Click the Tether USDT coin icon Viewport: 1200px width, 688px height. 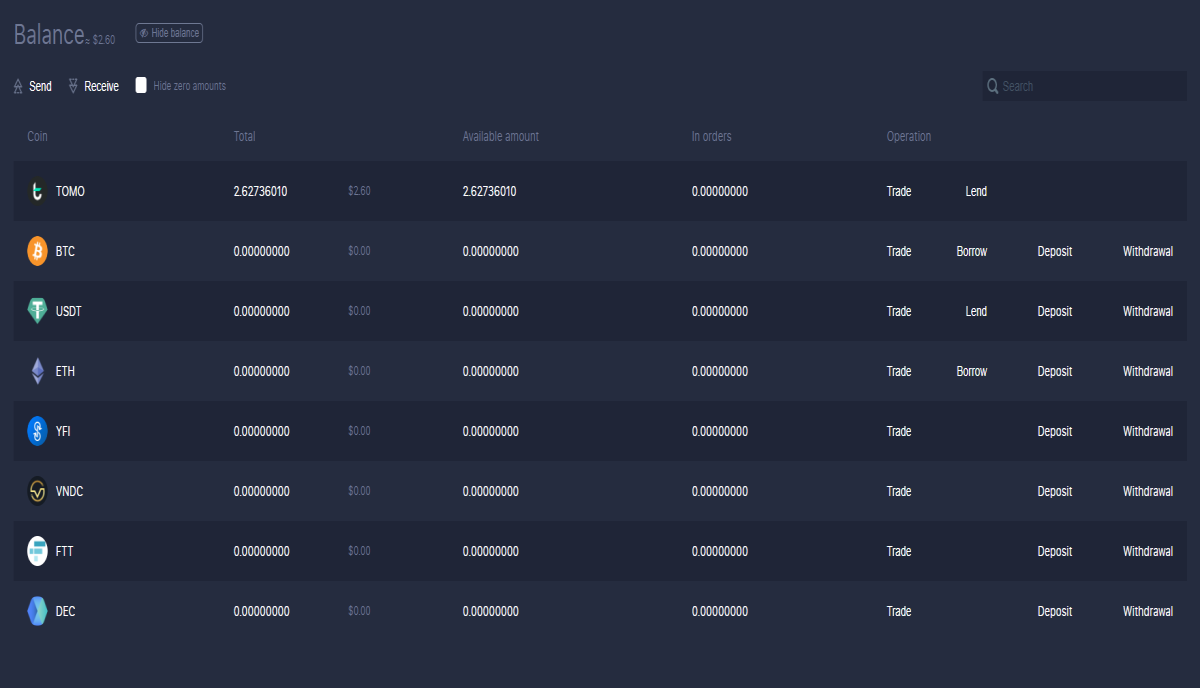(x=37, y=311)
